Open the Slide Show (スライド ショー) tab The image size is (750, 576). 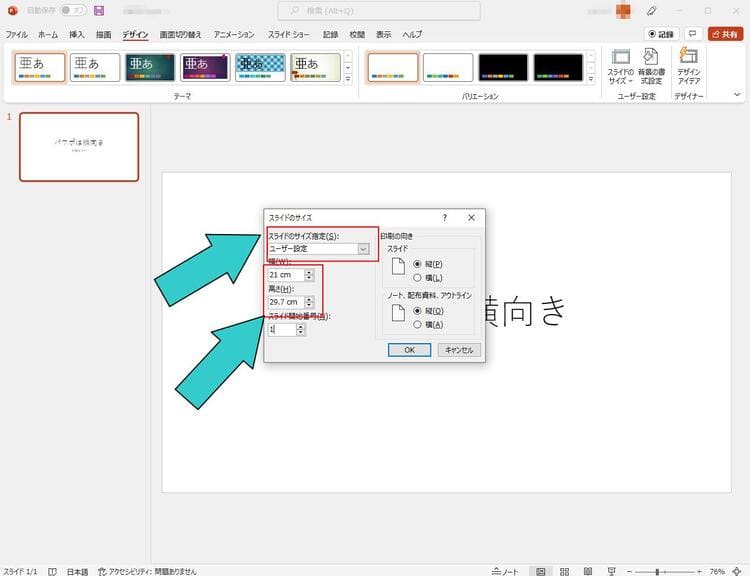coord(288,34)
